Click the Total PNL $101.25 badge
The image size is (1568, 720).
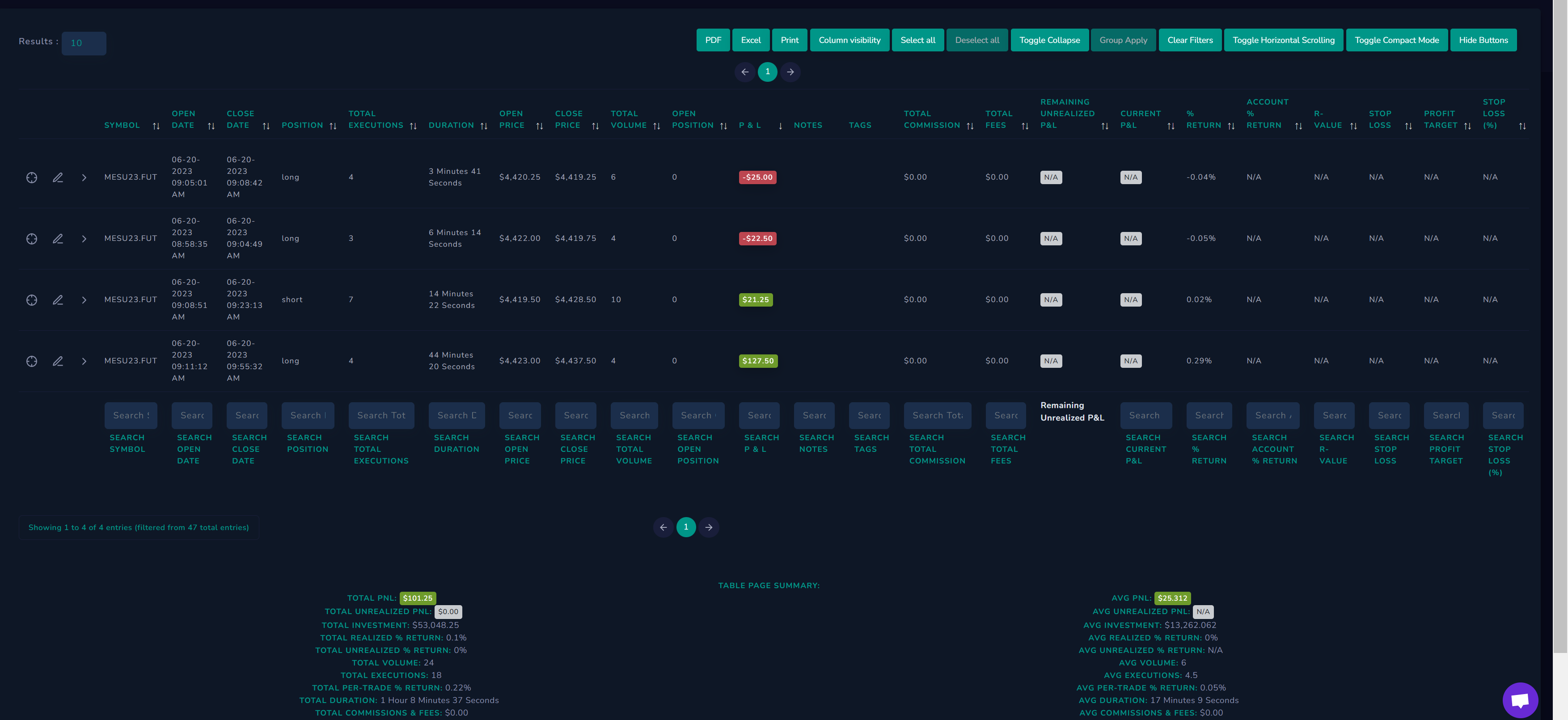coord(418,598)
